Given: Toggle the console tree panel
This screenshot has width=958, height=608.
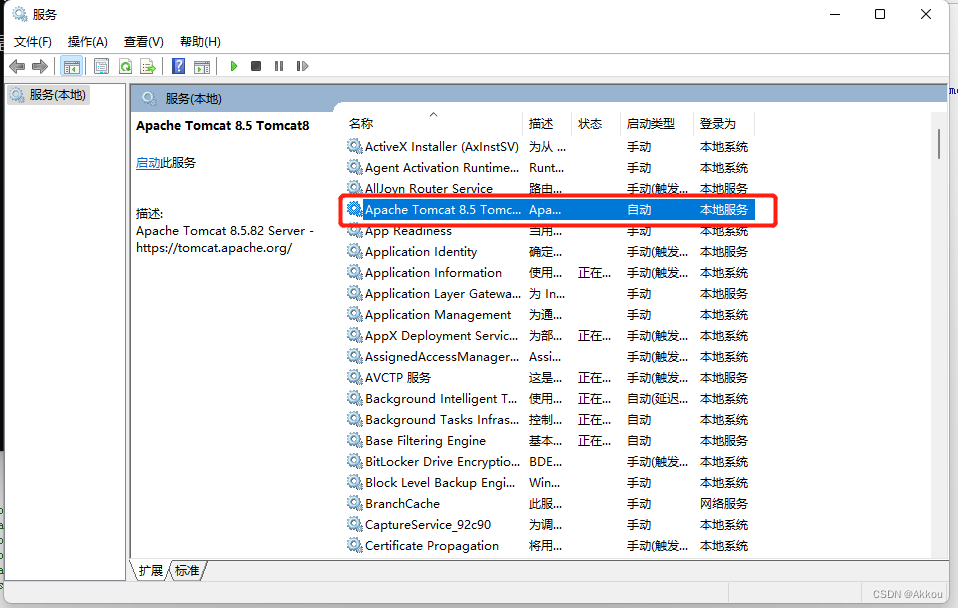Looking at the screenshot, I should (72, 66).
